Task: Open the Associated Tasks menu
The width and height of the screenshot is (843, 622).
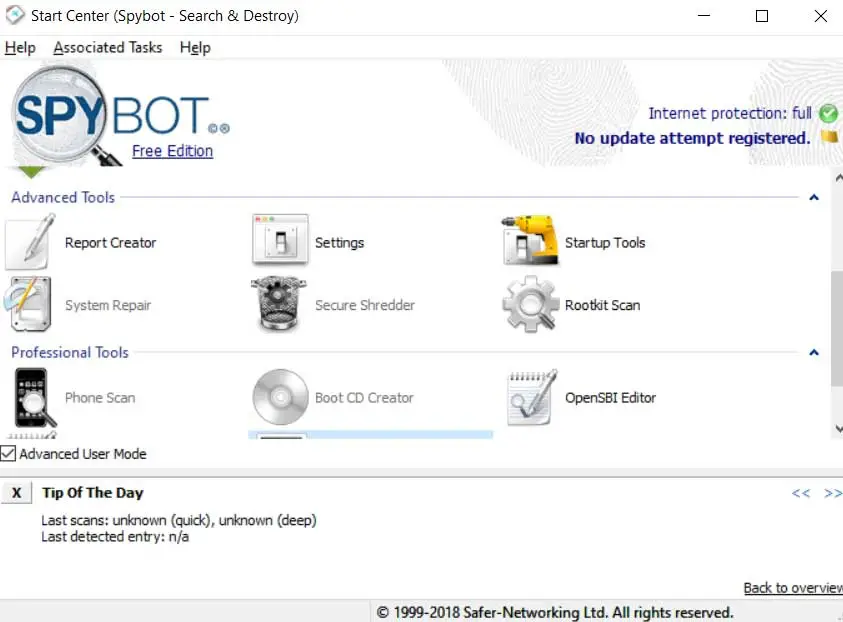Action: (x=108, y=47)
